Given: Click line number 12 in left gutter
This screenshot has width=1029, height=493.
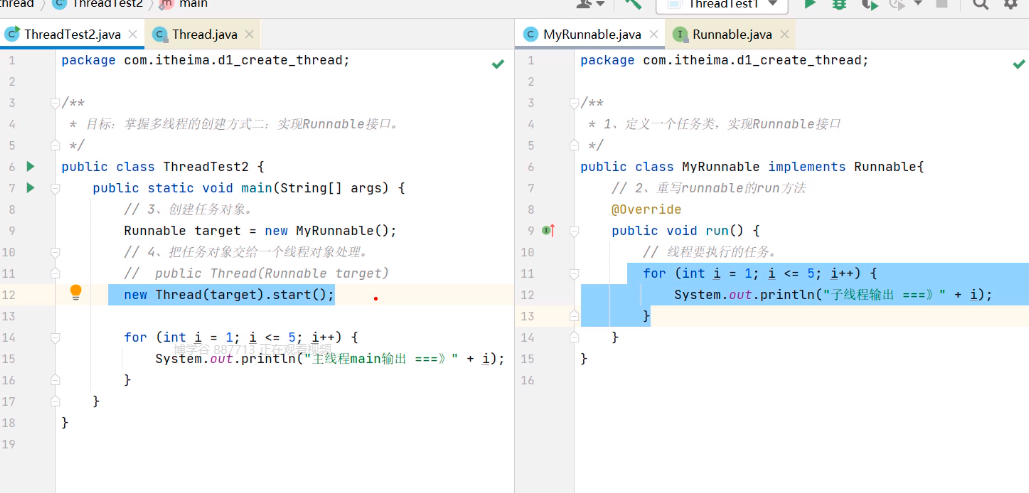Looking at the screenshot, I should (9, 295).
